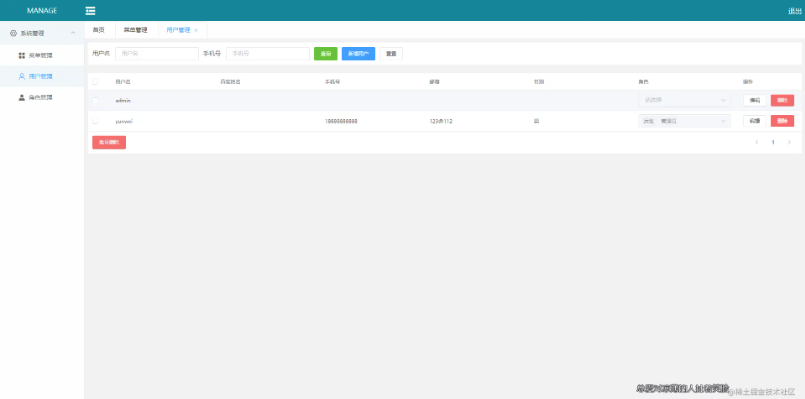Close the 用户管理 tab with its x

pos(196,30)
